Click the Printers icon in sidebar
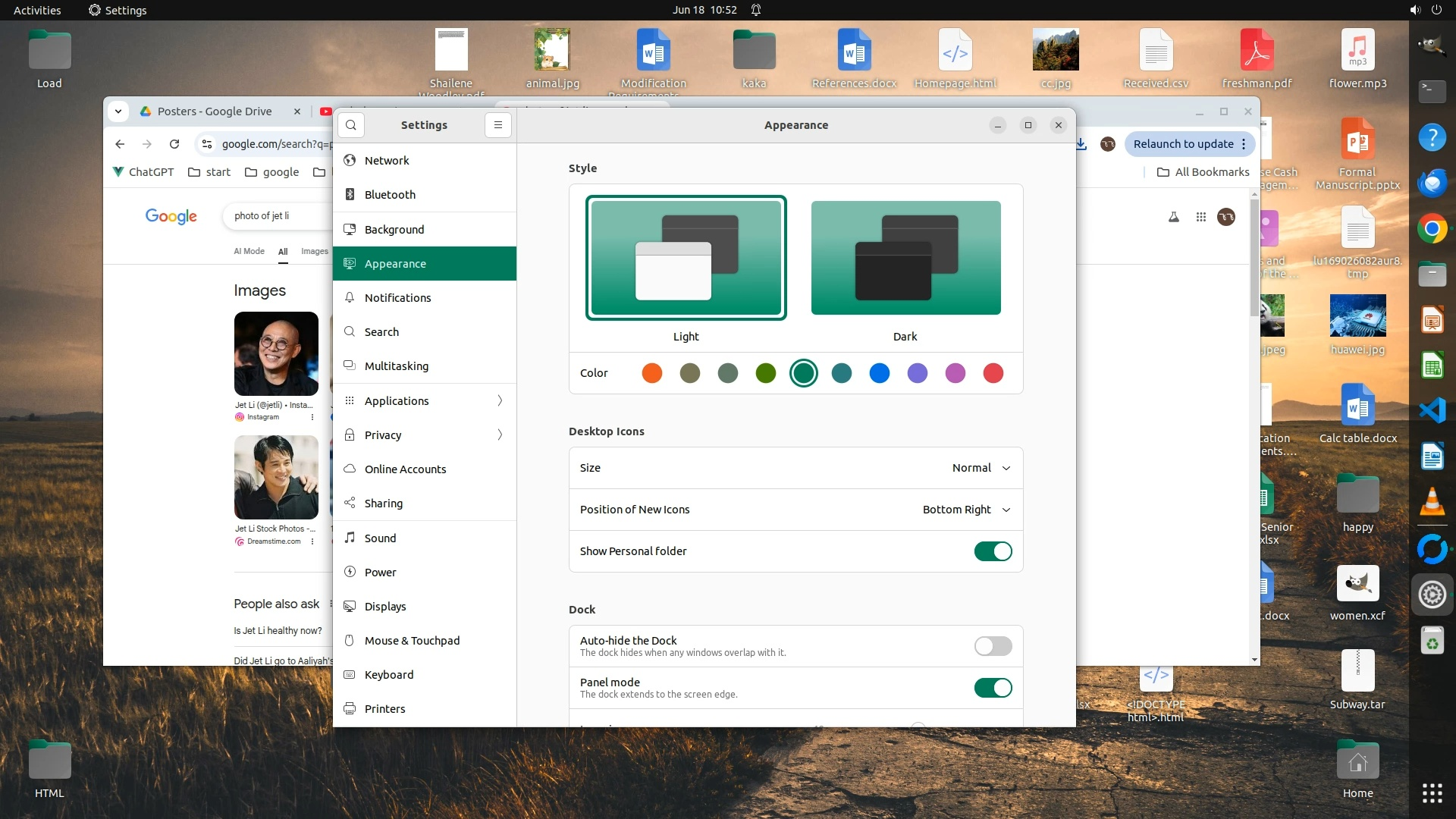The height and width of the screenshot is (819, 1456). [350, 708]
